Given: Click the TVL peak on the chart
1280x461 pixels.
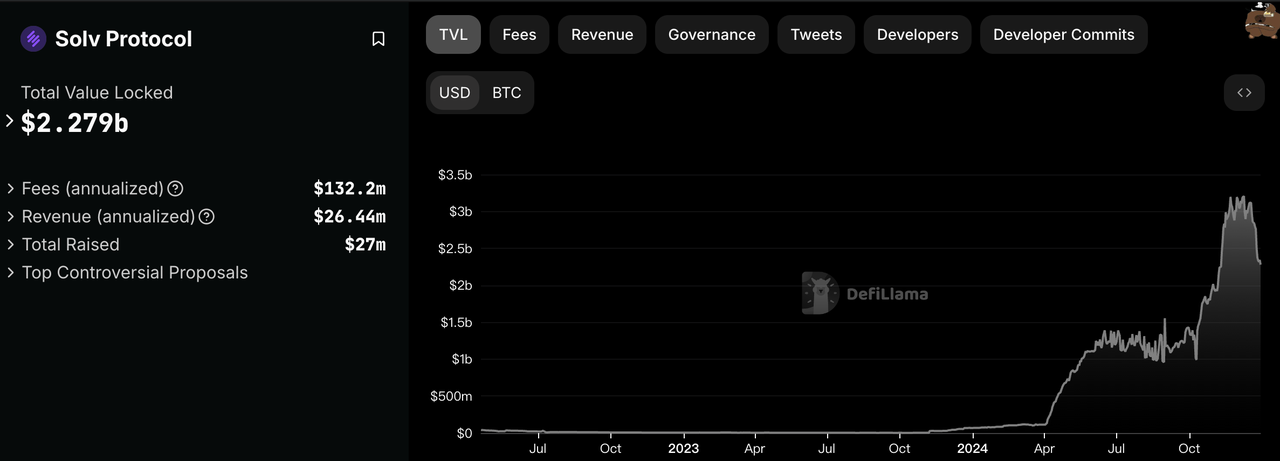Looking at the screenshot, I should [x=1240, y=197].
